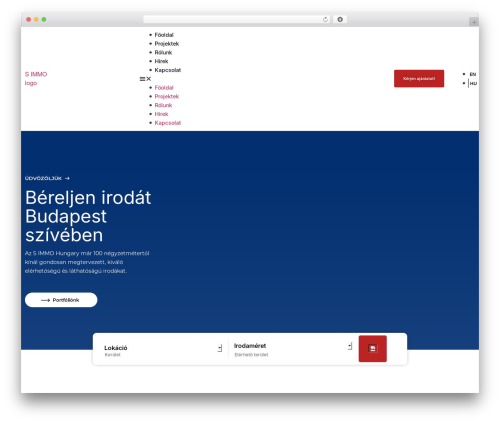Click the browser address bar
The width and height of the screenshot is (500, 423).
click(x=237, y=19)
